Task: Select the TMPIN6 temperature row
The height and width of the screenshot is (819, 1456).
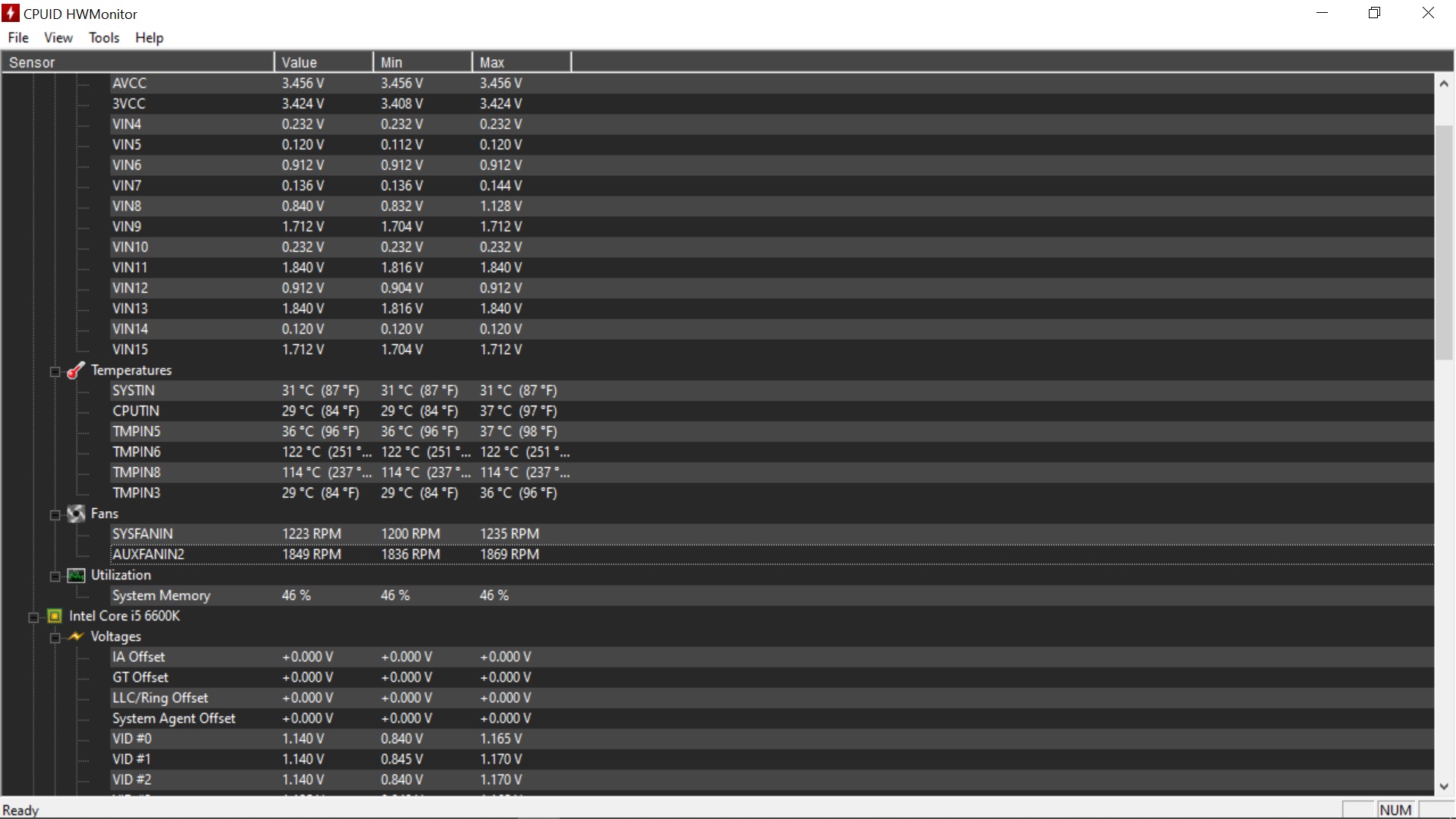Action: point(136,452)
